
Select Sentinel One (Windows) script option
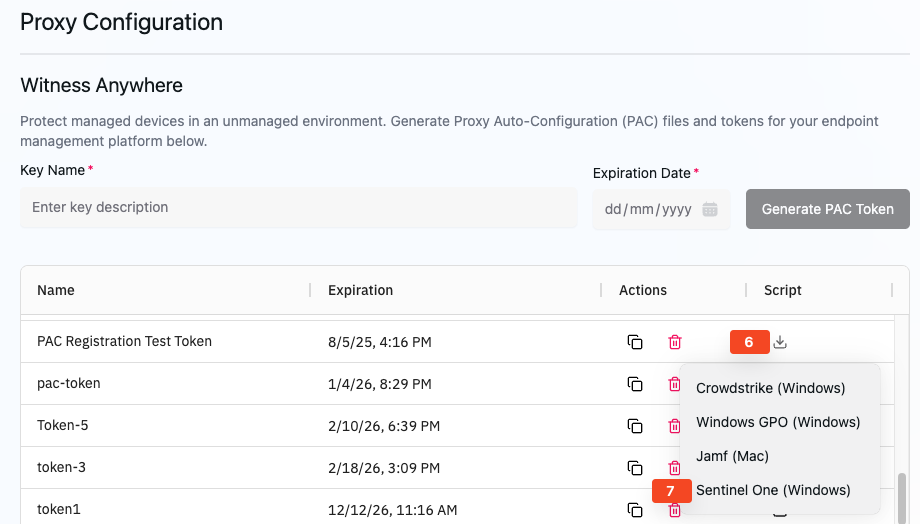pyautogui.click(x=773, y=490)
